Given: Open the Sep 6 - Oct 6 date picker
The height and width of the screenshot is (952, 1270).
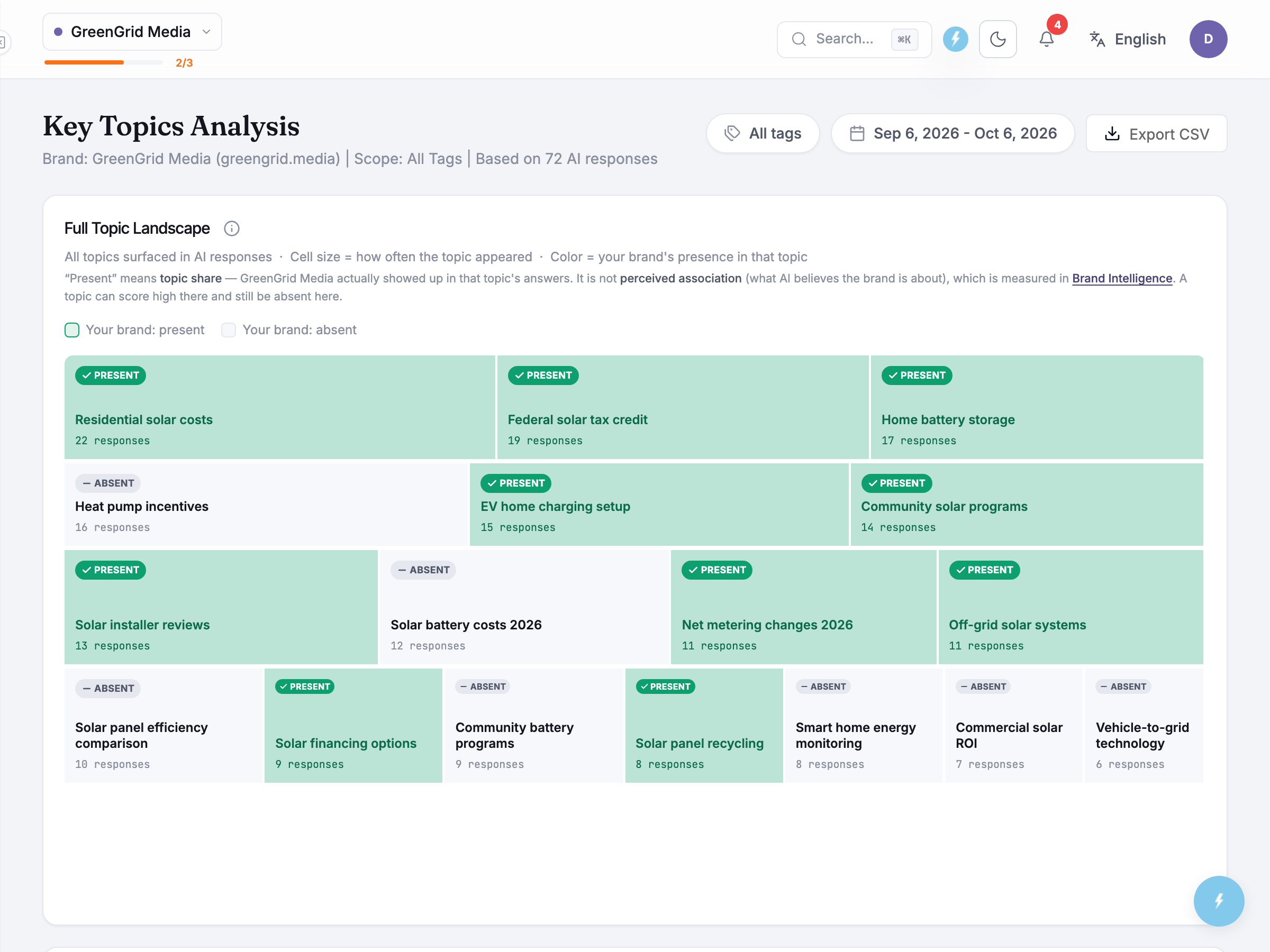Looking at the screenshot, I should [952, 134].
